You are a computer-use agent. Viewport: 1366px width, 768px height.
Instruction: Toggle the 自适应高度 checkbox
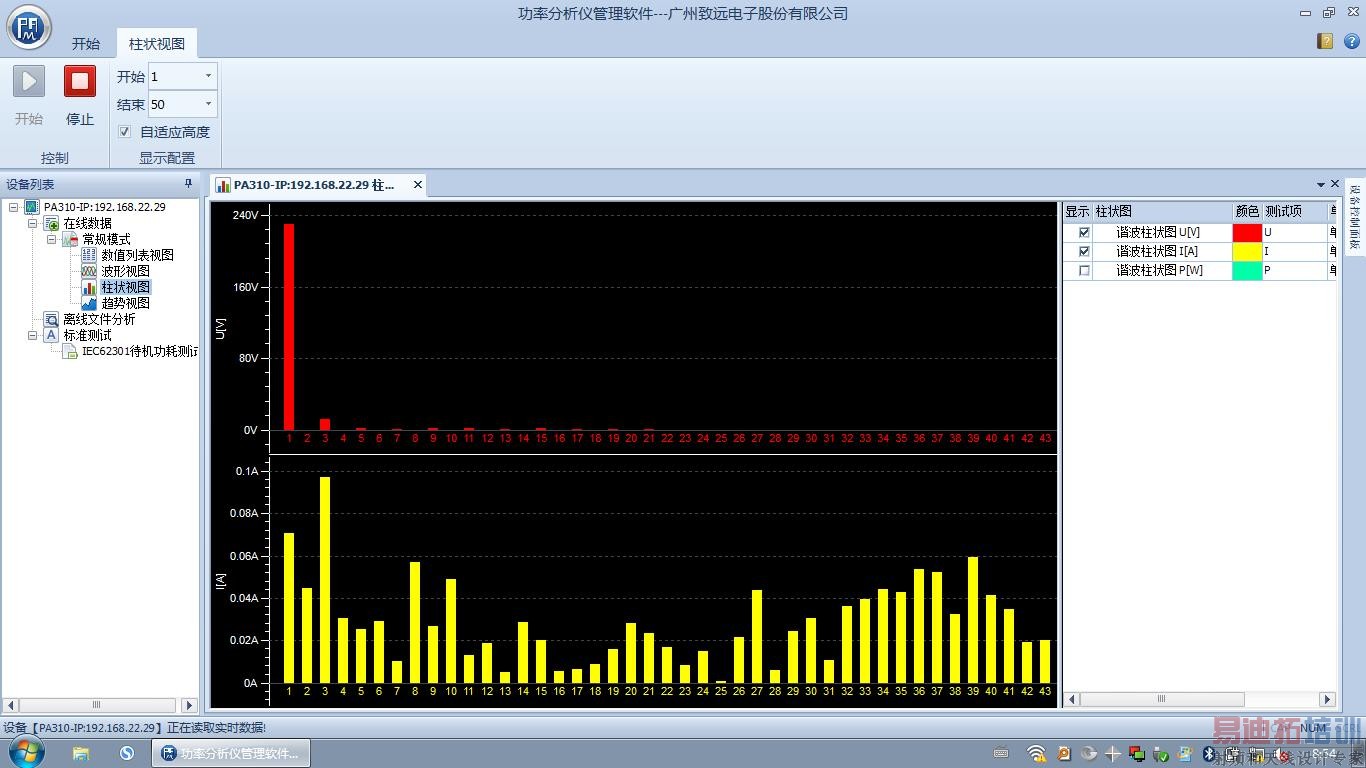(x=124, y=131)
